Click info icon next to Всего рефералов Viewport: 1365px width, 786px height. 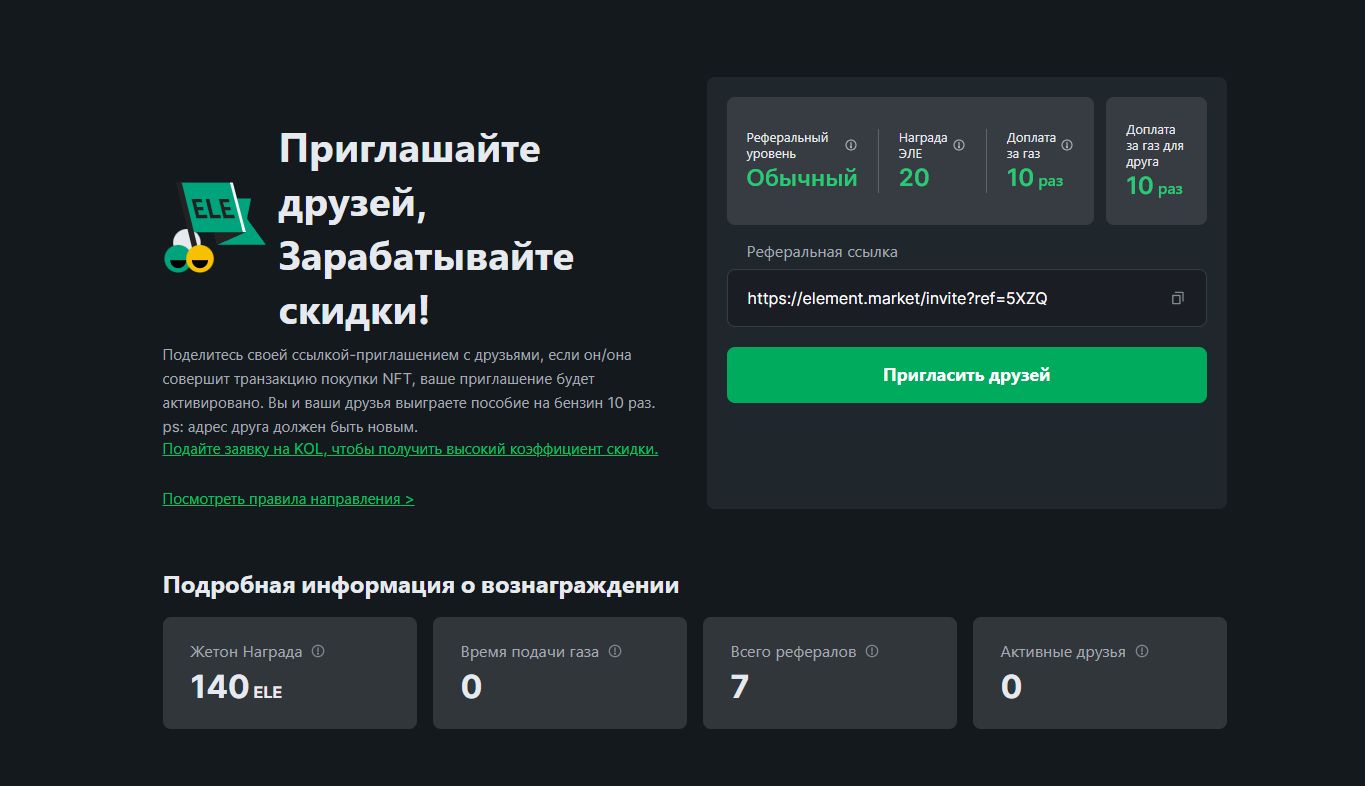(x=872, y=651)
